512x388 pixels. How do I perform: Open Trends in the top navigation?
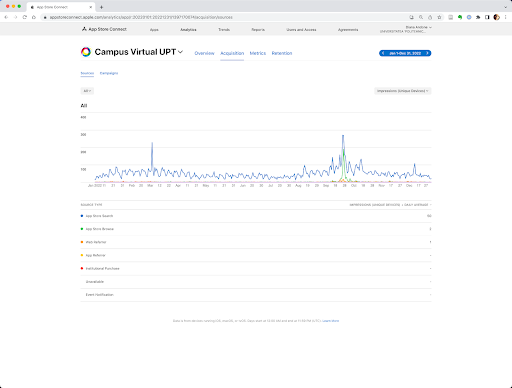point(224,30)
